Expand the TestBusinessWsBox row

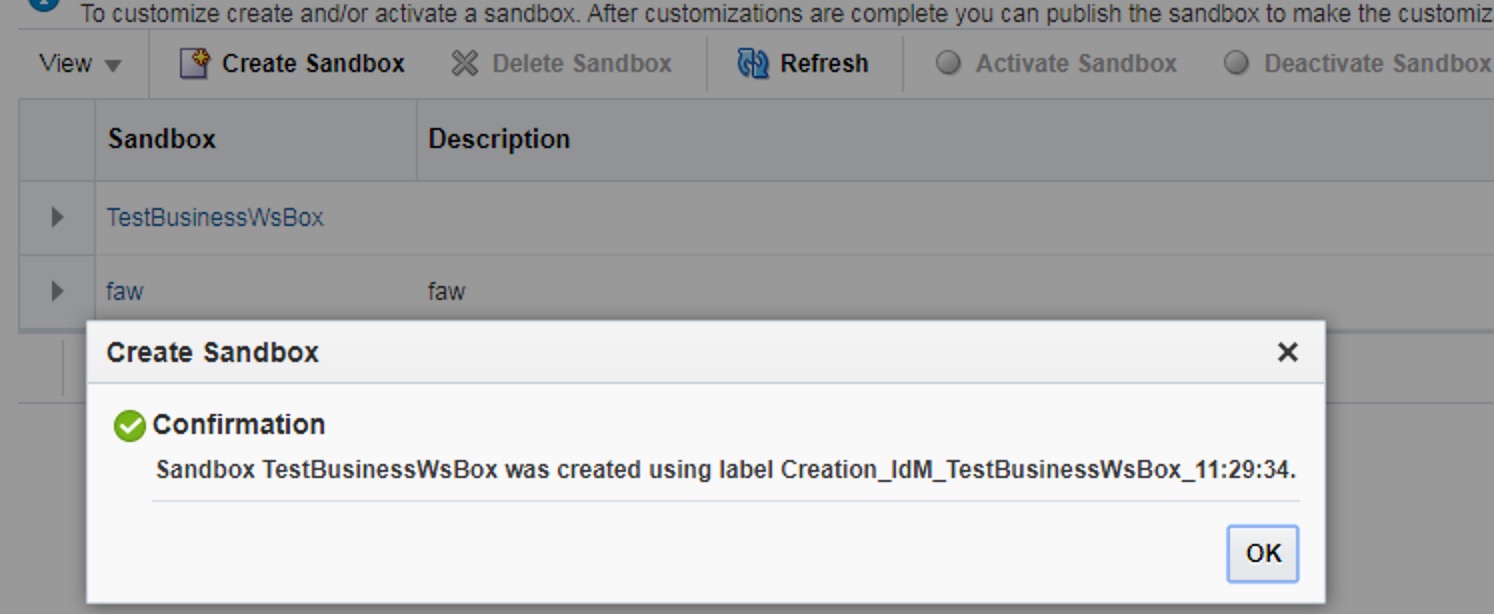[x=57, y=217]
